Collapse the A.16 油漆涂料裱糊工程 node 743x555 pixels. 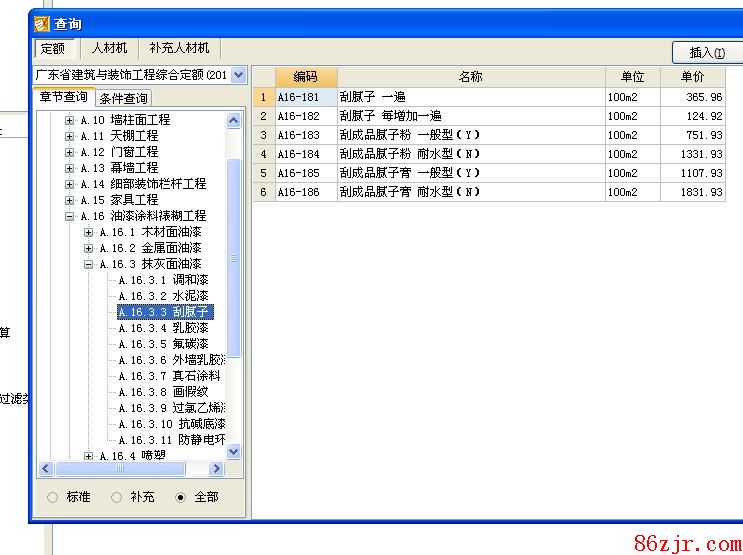70,216
